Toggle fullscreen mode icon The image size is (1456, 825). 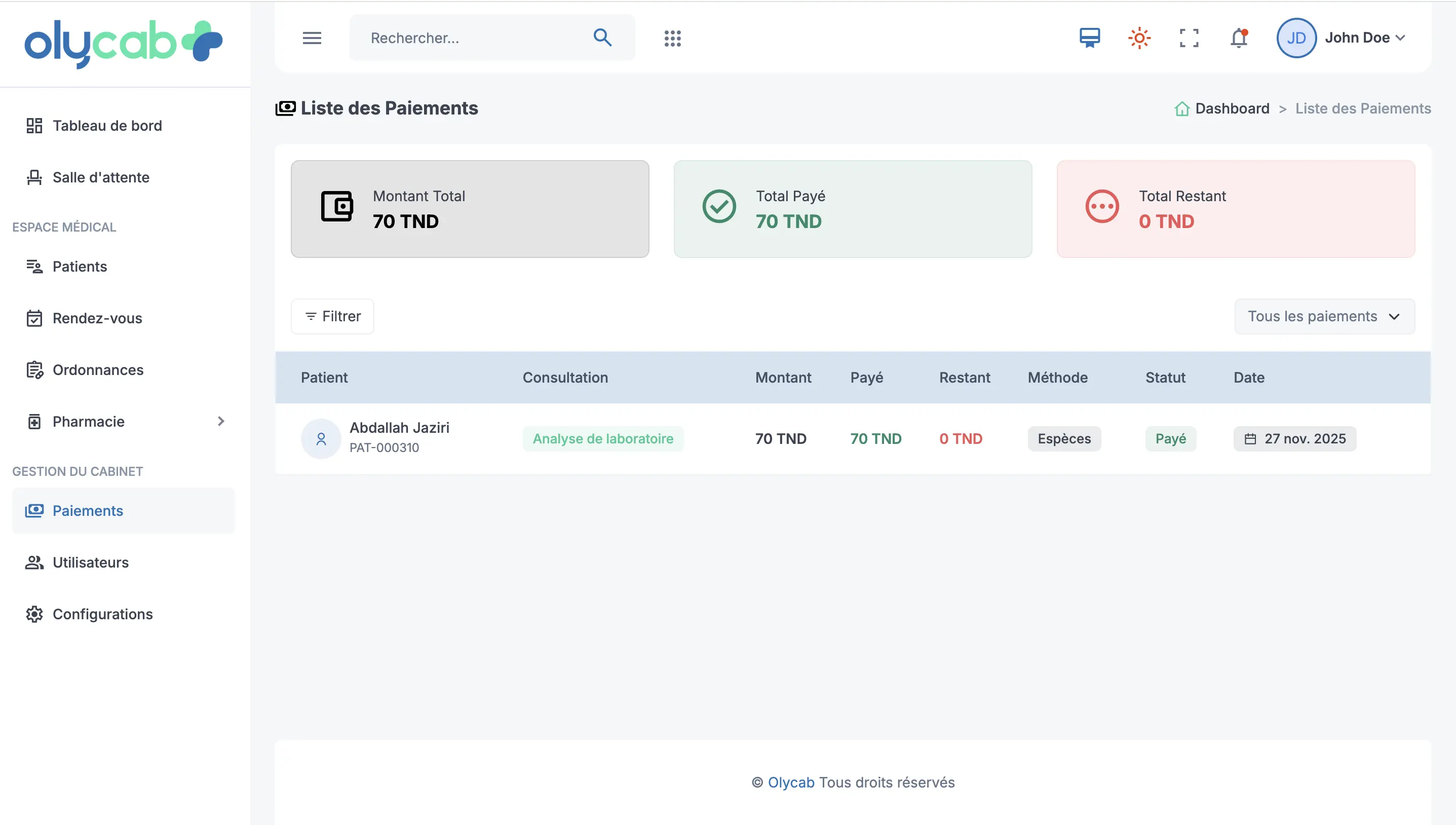[x=1189, y=38]
